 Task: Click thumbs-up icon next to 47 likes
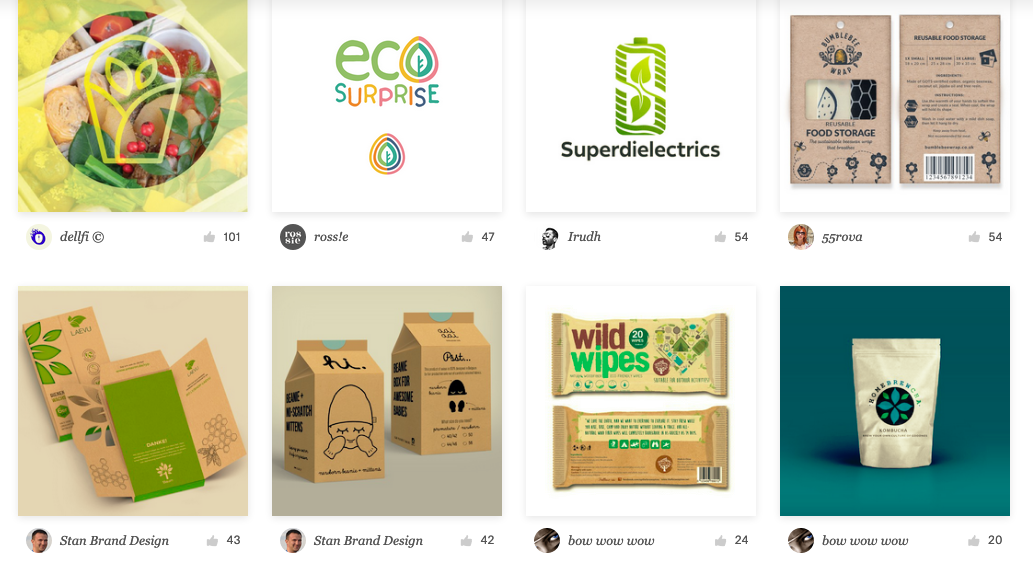467,237
